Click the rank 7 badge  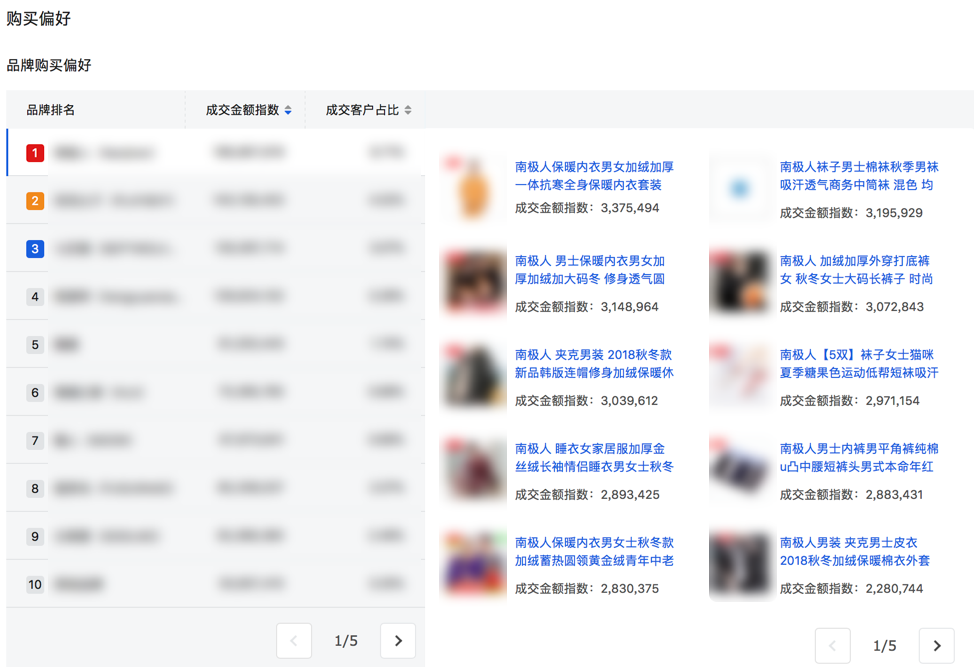pyautogui.click(x=35, y=441)
